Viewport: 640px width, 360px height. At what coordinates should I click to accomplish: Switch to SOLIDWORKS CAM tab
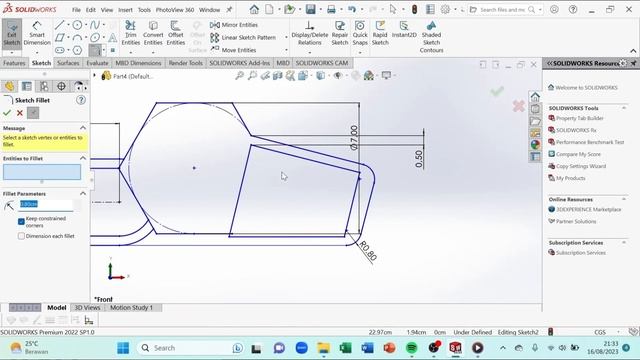tap(322, 63)
